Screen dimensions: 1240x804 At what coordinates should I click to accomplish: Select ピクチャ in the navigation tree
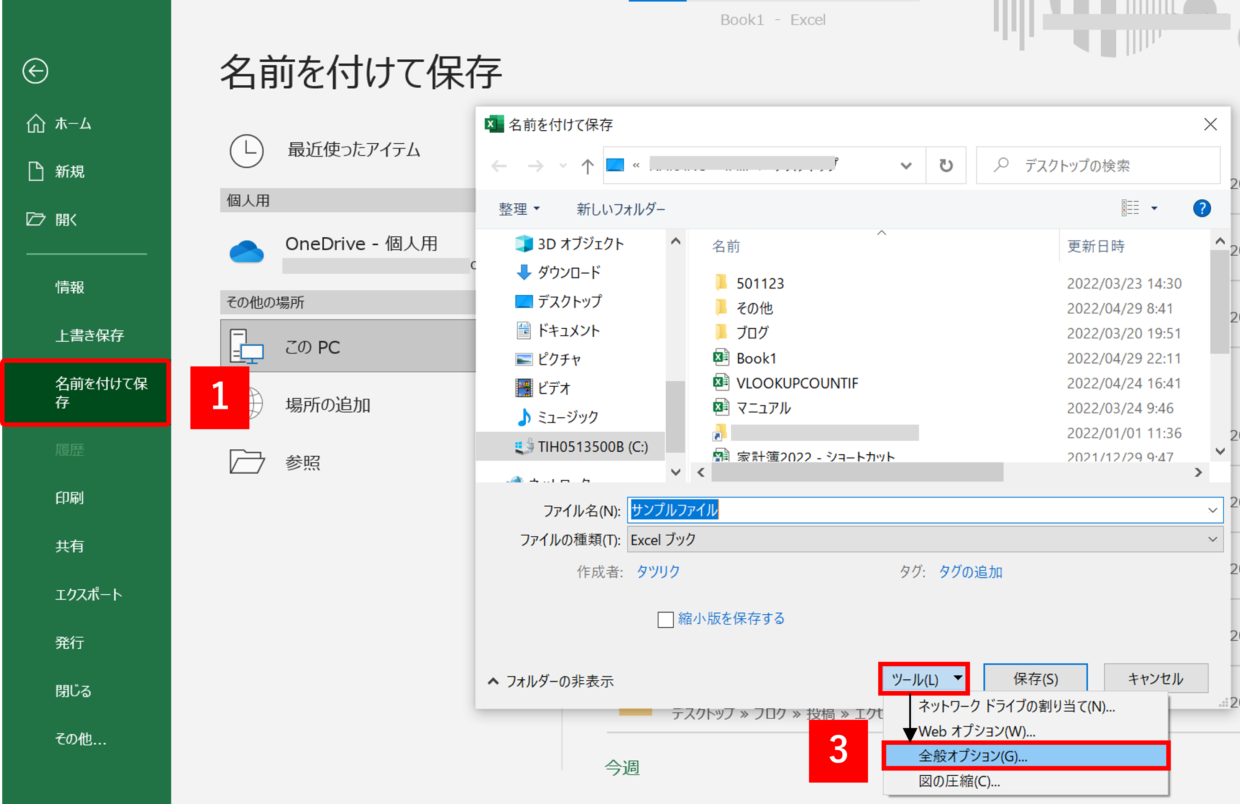coord(548,359)
